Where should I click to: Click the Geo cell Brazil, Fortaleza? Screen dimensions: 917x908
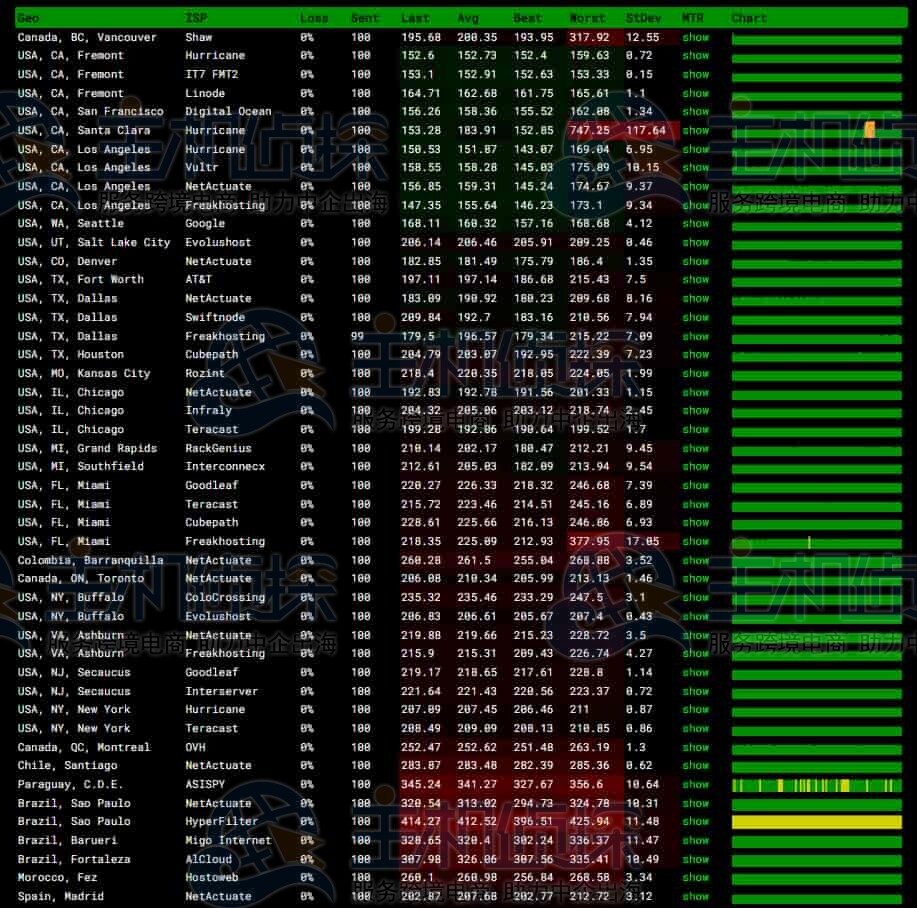click(x=74, y=859)
